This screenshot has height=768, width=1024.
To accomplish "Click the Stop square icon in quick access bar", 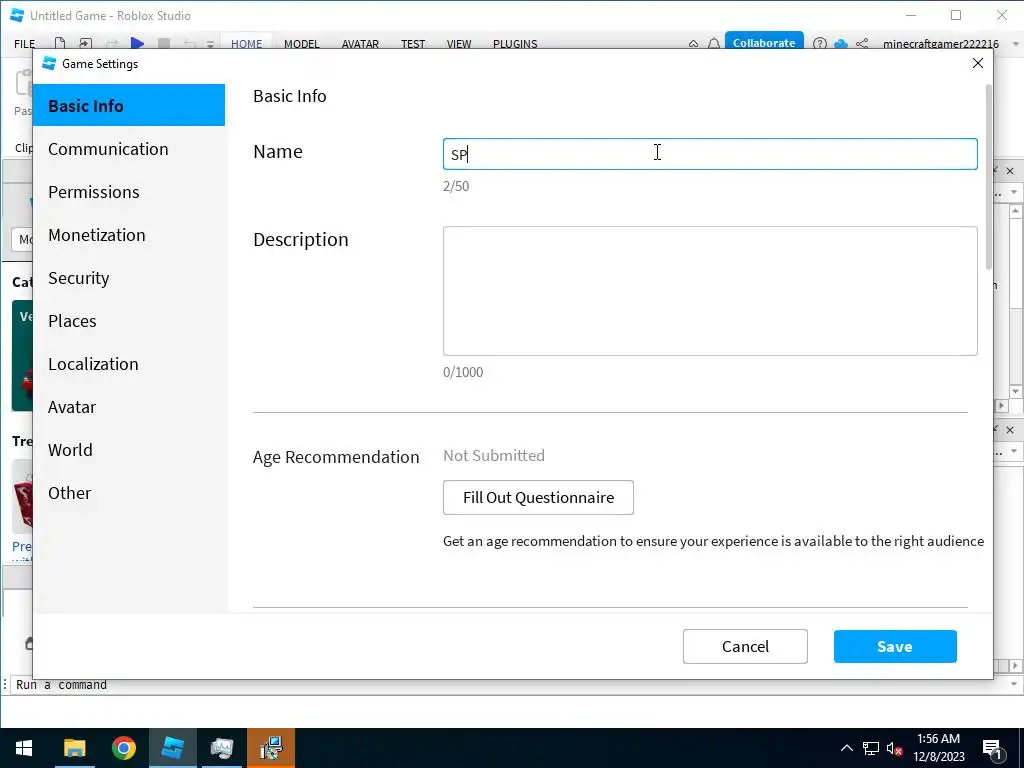I will 164,43.
